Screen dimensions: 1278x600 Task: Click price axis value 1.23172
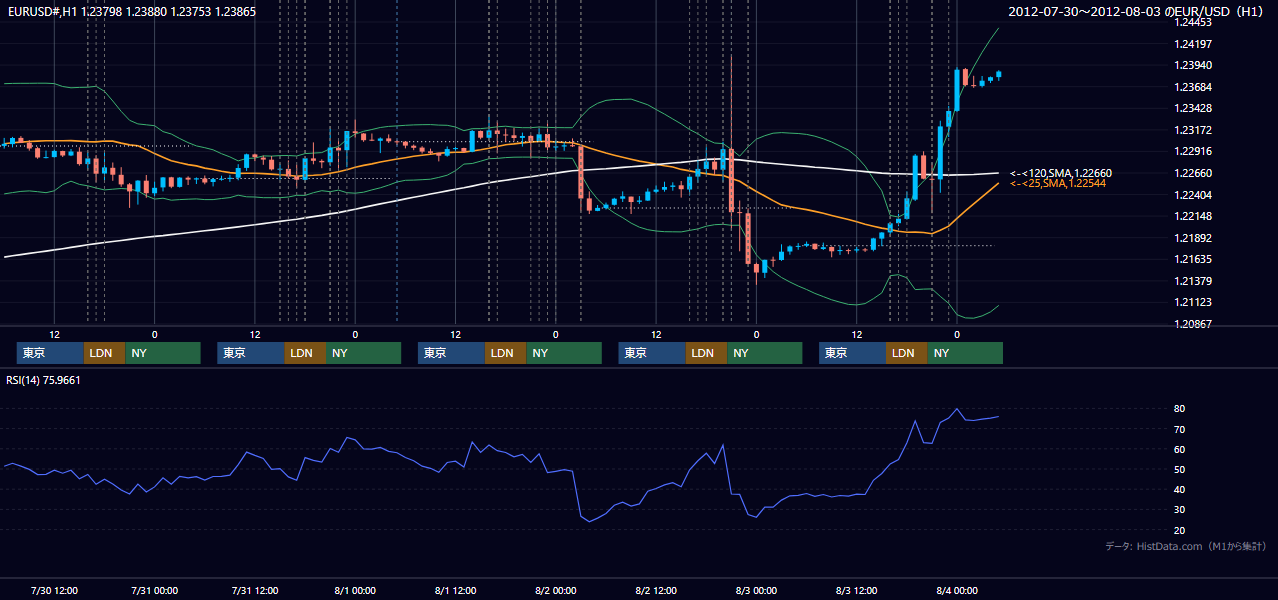coord(1193,130)
